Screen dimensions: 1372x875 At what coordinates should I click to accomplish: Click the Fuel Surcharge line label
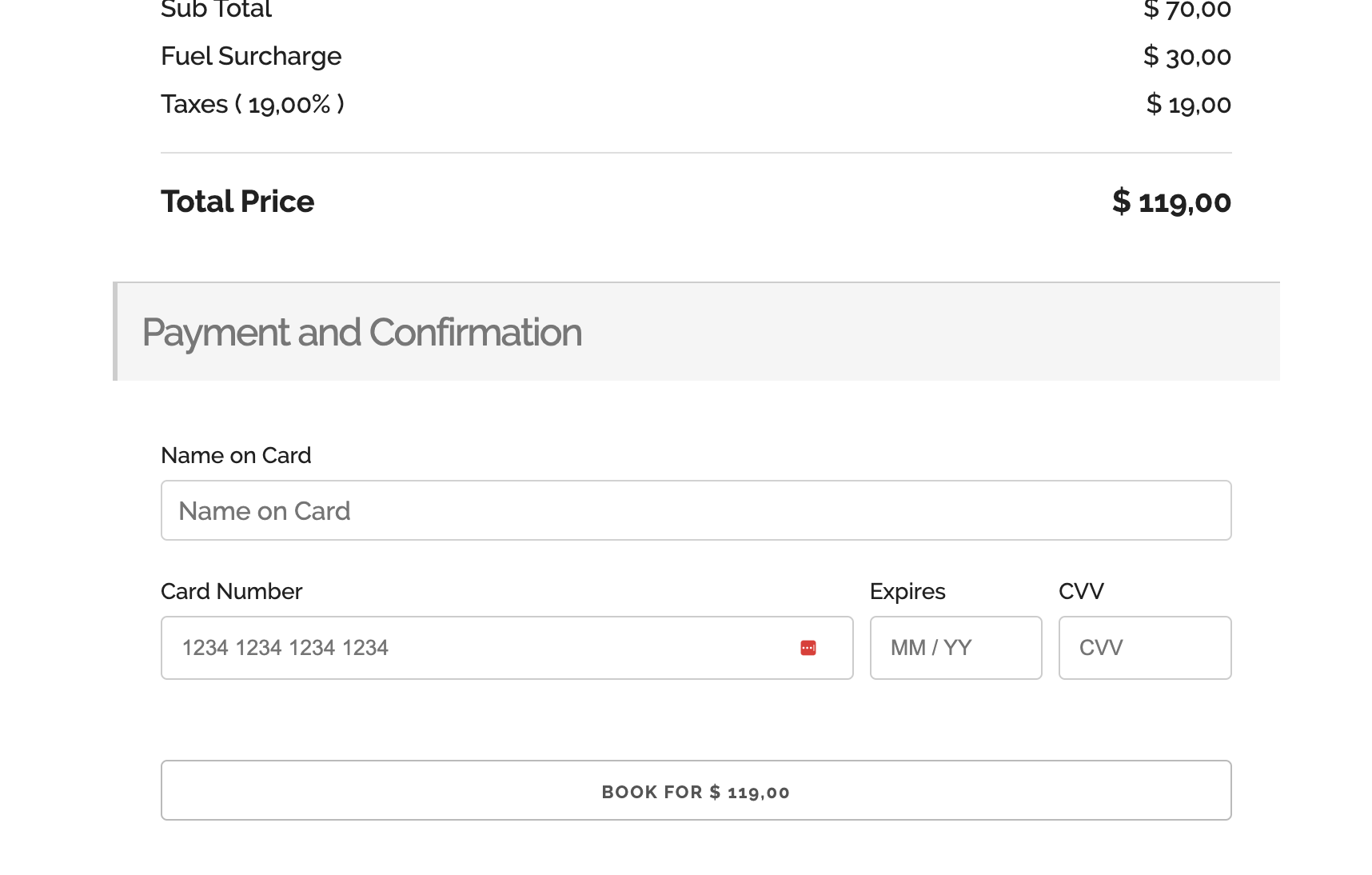coord(251,56)
